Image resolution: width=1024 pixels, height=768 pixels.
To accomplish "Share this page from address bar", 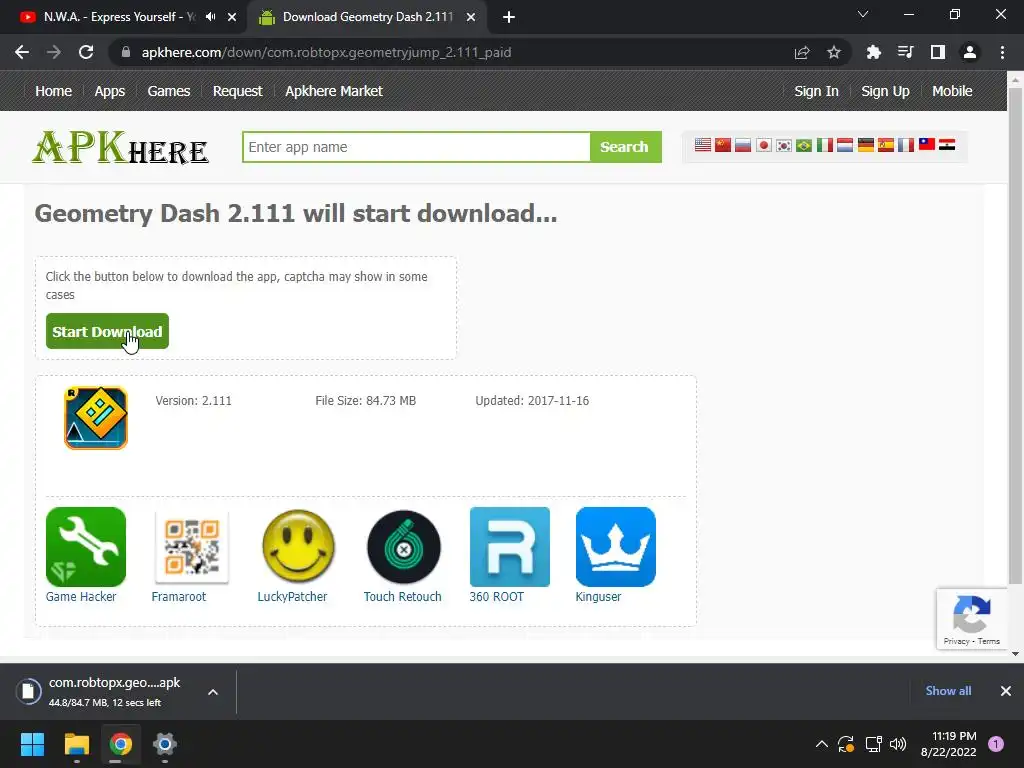I will point(802,52).
